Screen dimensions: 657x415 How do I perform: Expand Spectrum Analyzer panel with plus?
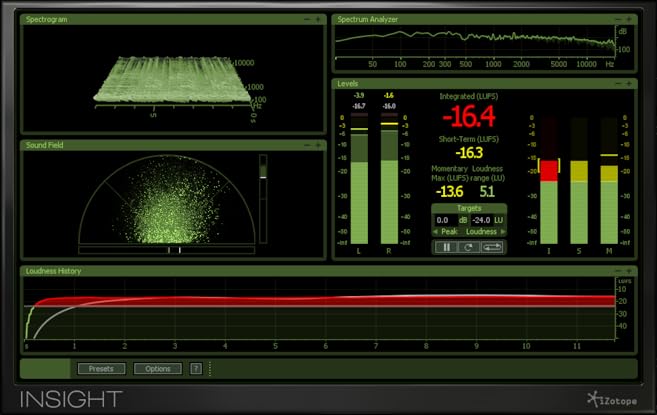click(629, 19)
